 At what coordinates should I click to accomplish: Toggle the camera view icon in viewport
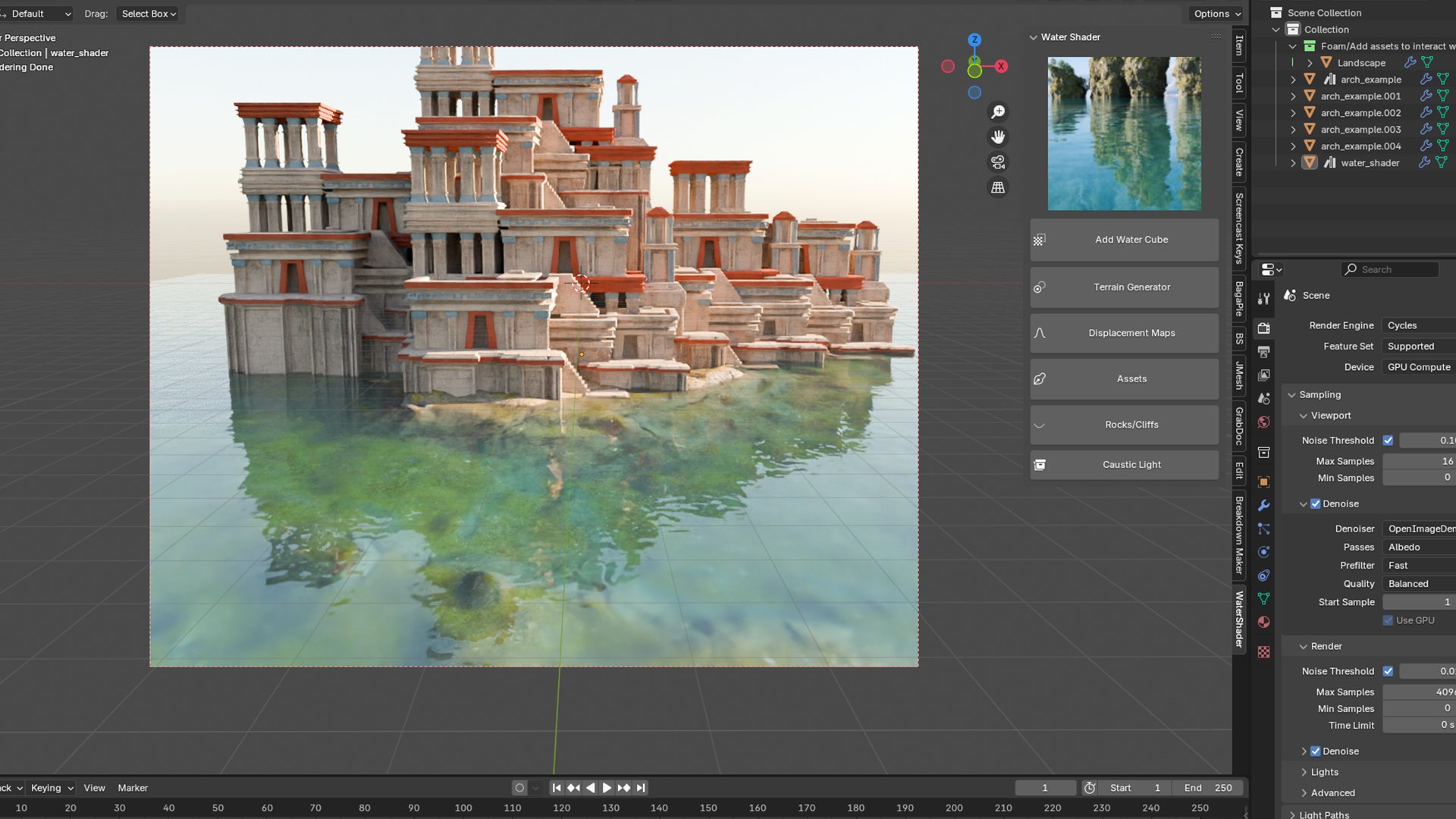[x=998, y=162]
